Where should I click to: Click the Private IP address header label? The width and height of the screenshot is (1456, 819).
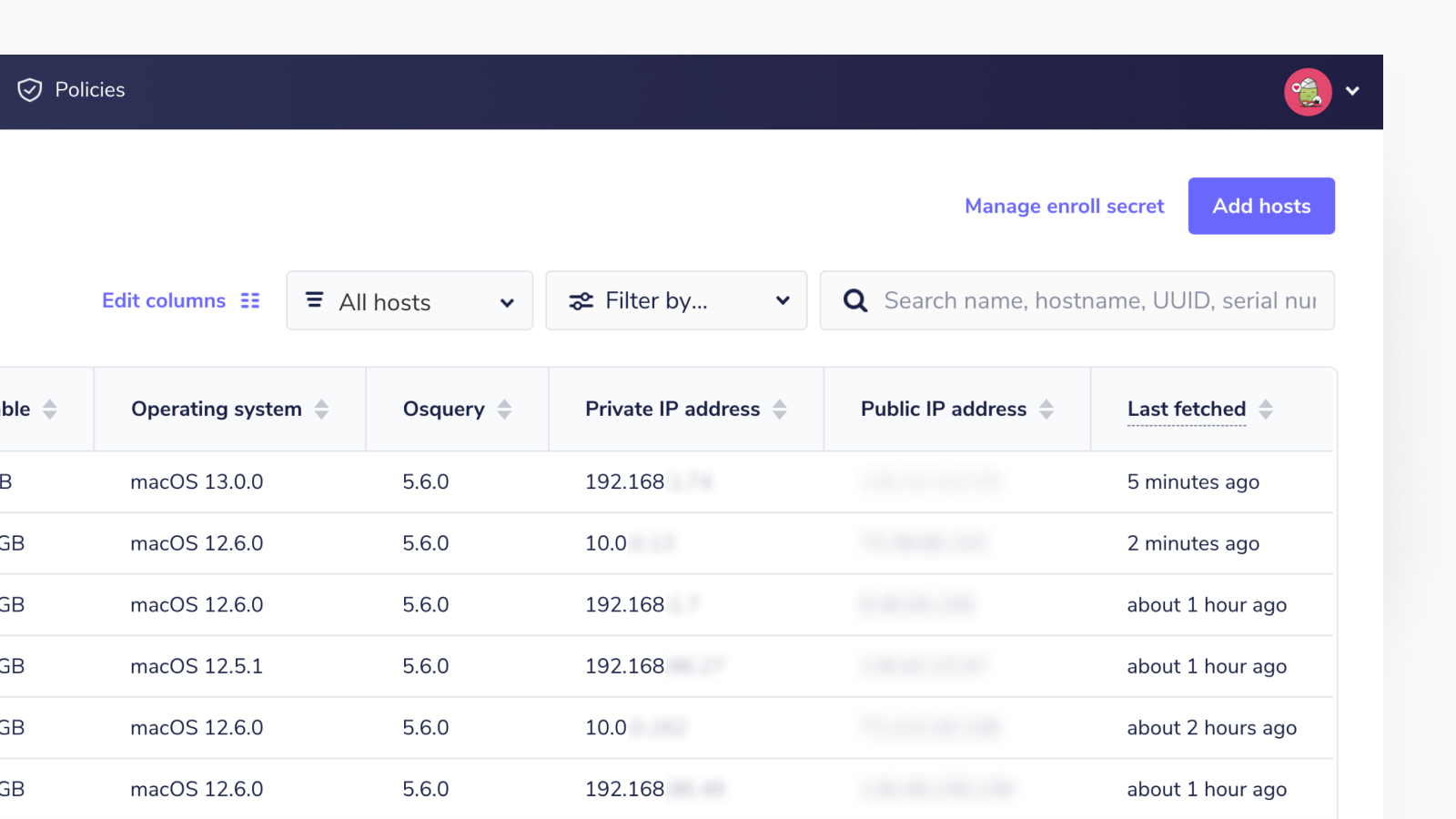[x=672, y=409]
